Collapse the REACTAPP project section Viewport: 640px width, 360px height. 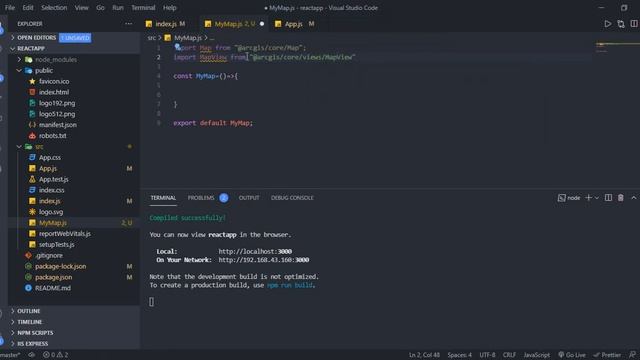[x=31, y=49]
